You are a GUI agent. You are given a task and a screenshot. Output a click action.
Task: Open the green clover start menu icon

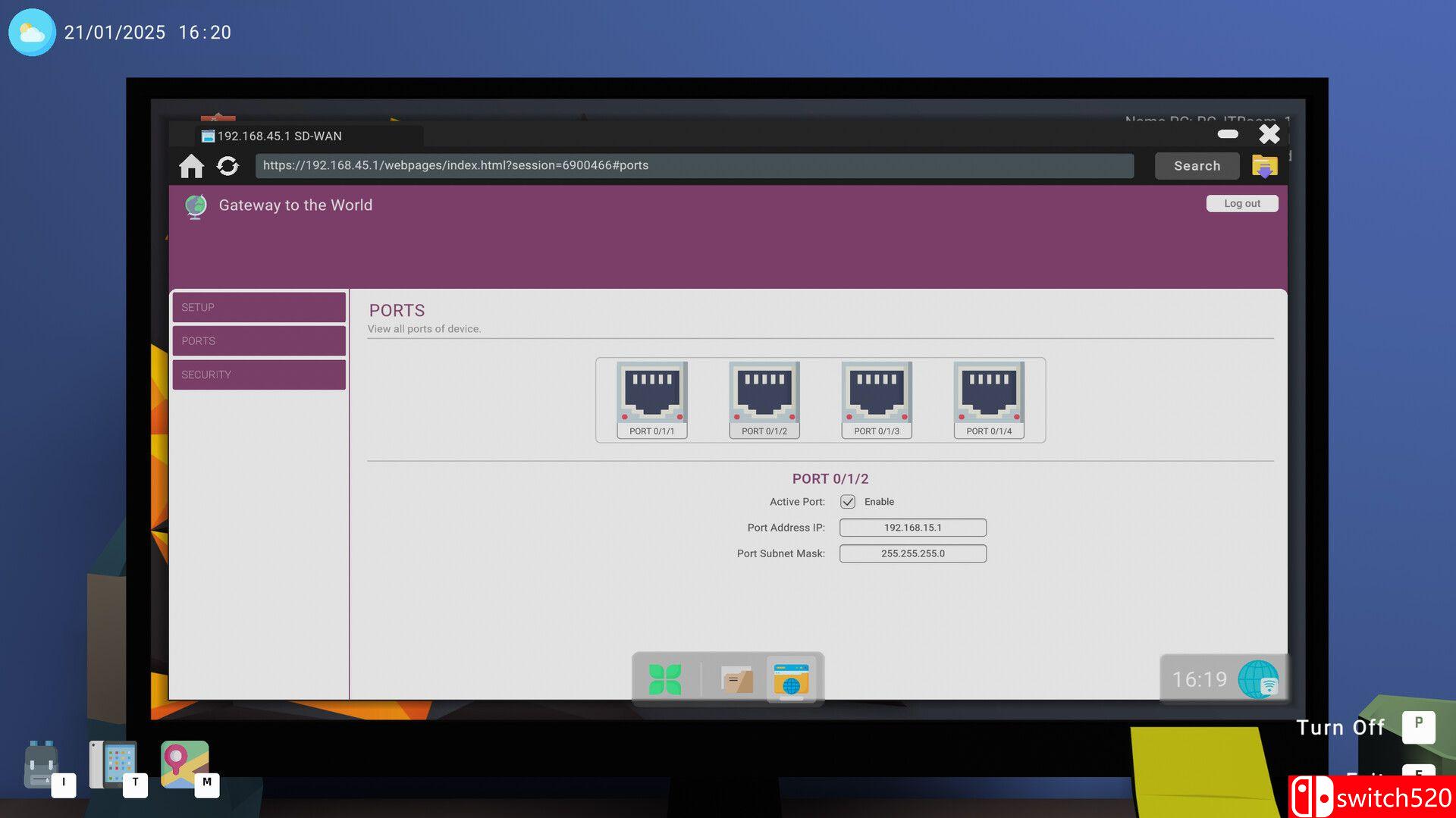pyautogui.click(x=665, y=679)
